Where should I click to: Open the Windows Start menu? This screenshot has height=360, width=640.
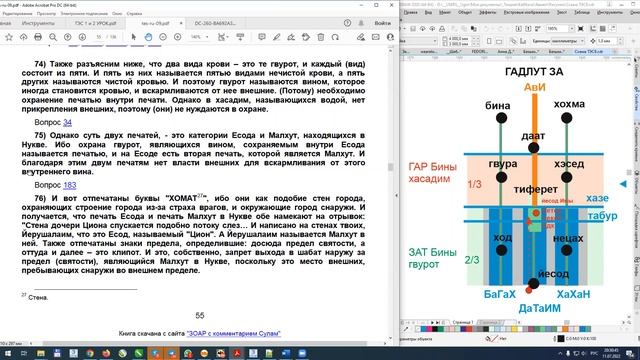tap(8, 353)
